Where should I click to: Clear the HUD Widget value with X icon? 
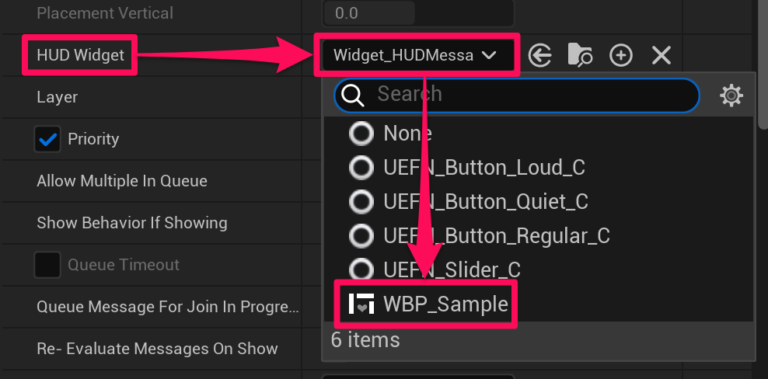point(661,55)
